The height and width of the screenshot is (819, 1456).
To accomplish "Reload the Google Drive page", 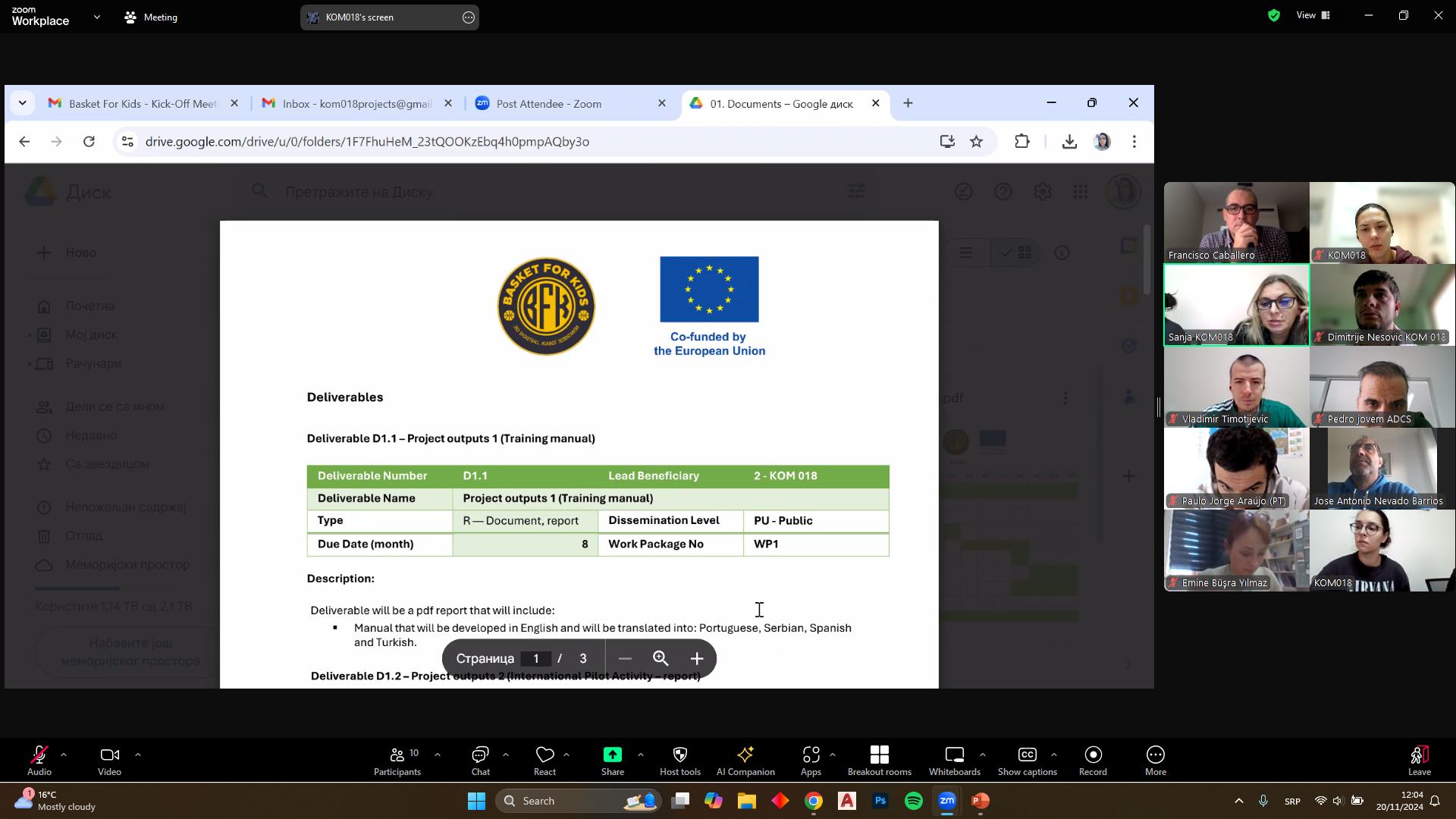I will tap(89, 142).
